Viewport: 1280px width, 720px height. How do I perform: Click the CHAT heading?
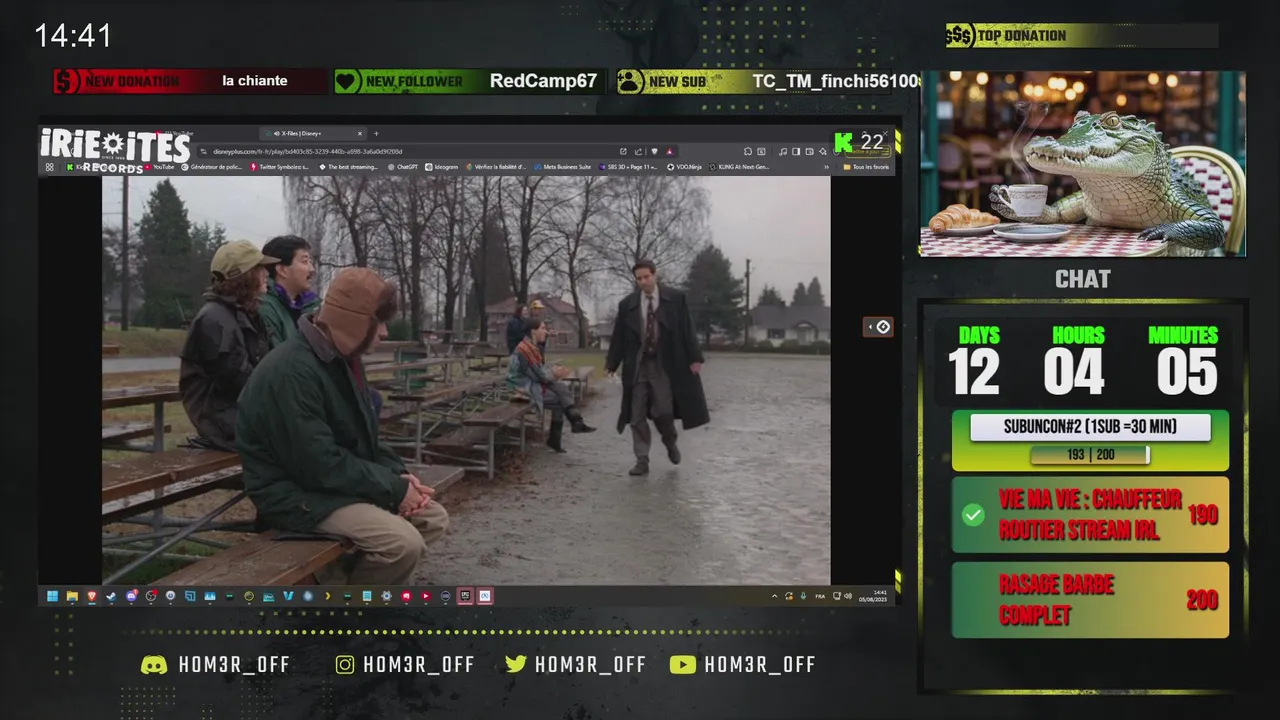1083,280
